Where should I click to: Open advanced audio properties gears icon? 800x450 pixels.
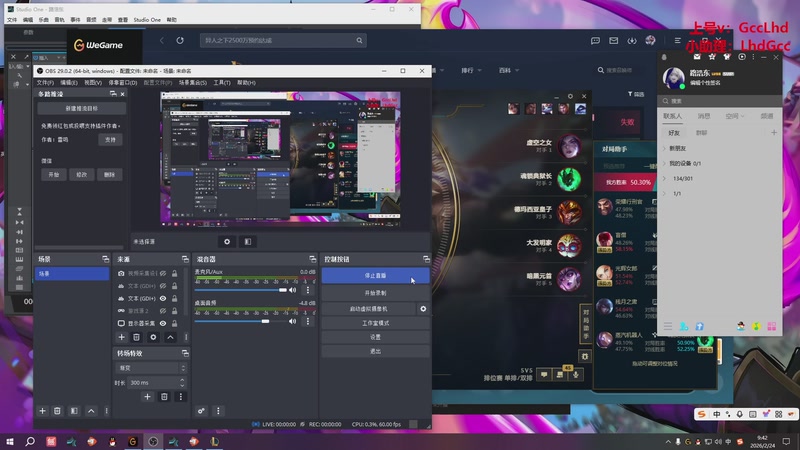[202, 411]
